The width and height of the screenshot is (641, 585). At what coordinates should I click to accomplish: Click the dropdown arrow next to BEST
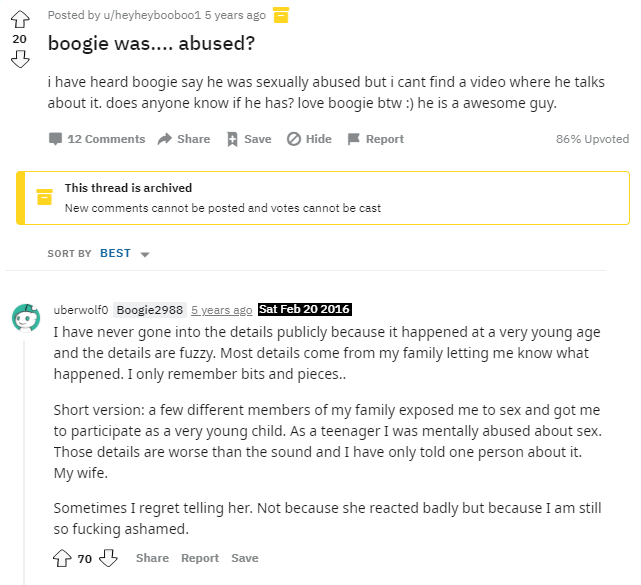point(145,255)
